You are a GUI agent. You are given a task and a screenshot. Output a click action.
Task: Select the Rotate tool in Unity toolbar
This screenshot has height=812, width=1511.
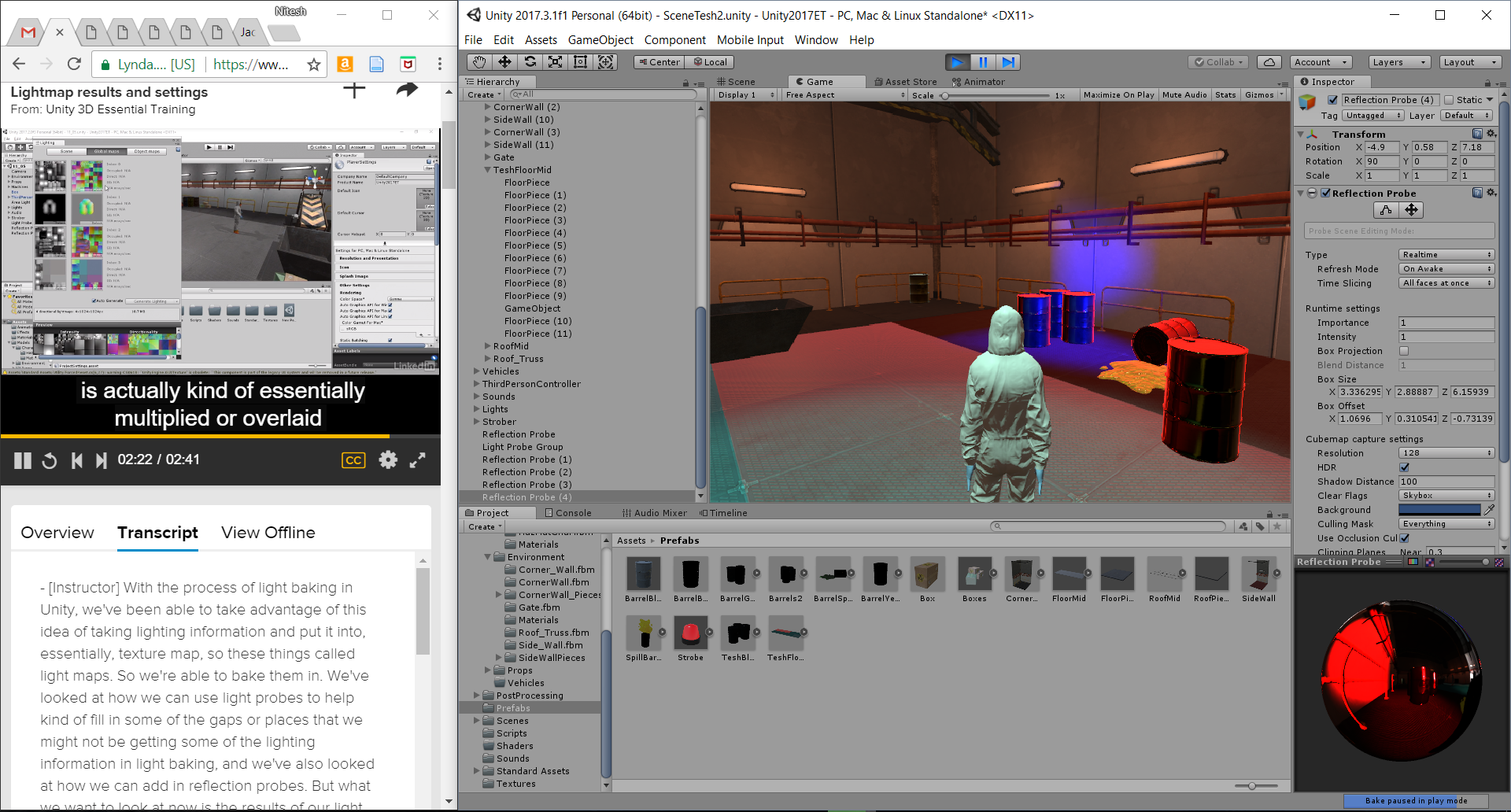pyautogui.click(x=530, y=62)
